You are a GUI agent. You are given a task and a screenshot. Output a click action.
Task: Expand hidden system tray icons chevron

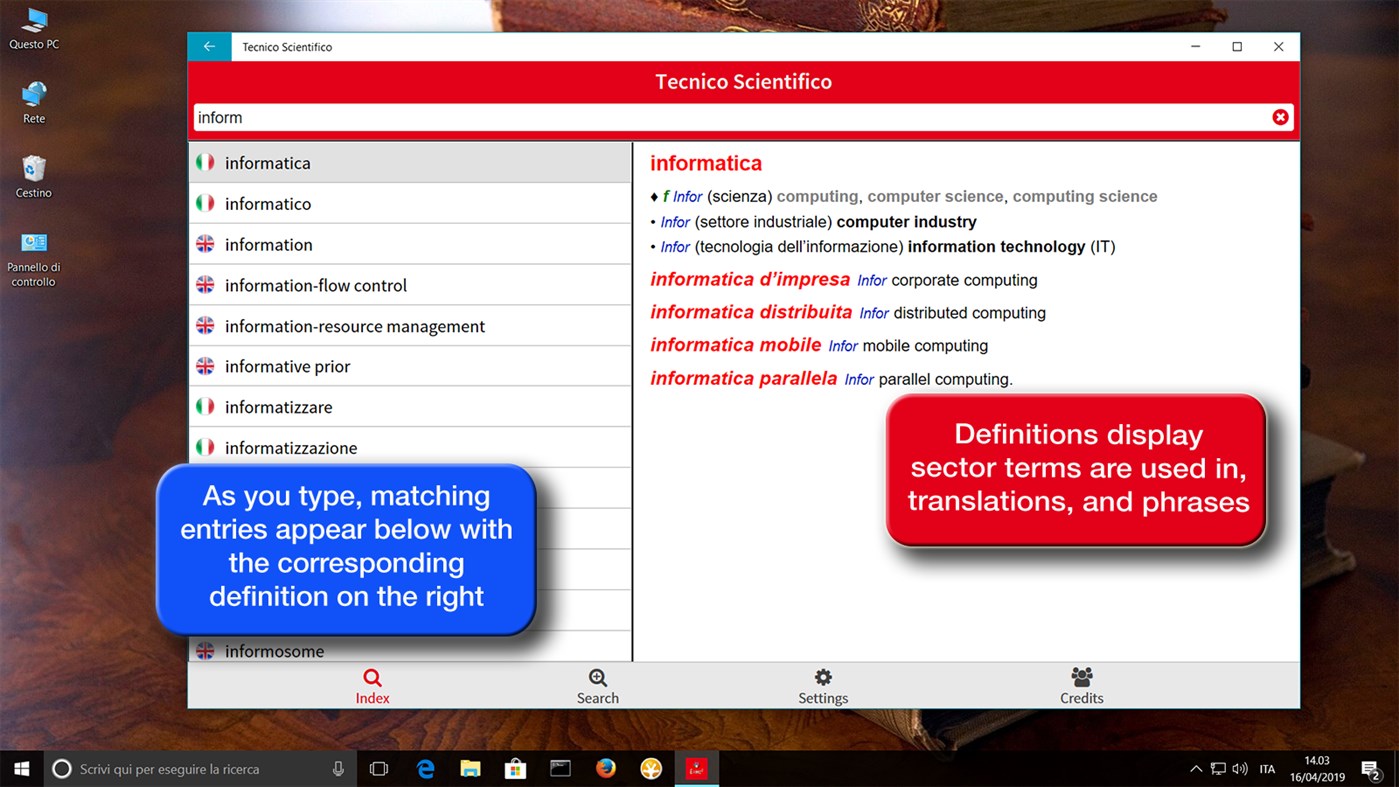pyautogui.click(x=1197, y=768)
